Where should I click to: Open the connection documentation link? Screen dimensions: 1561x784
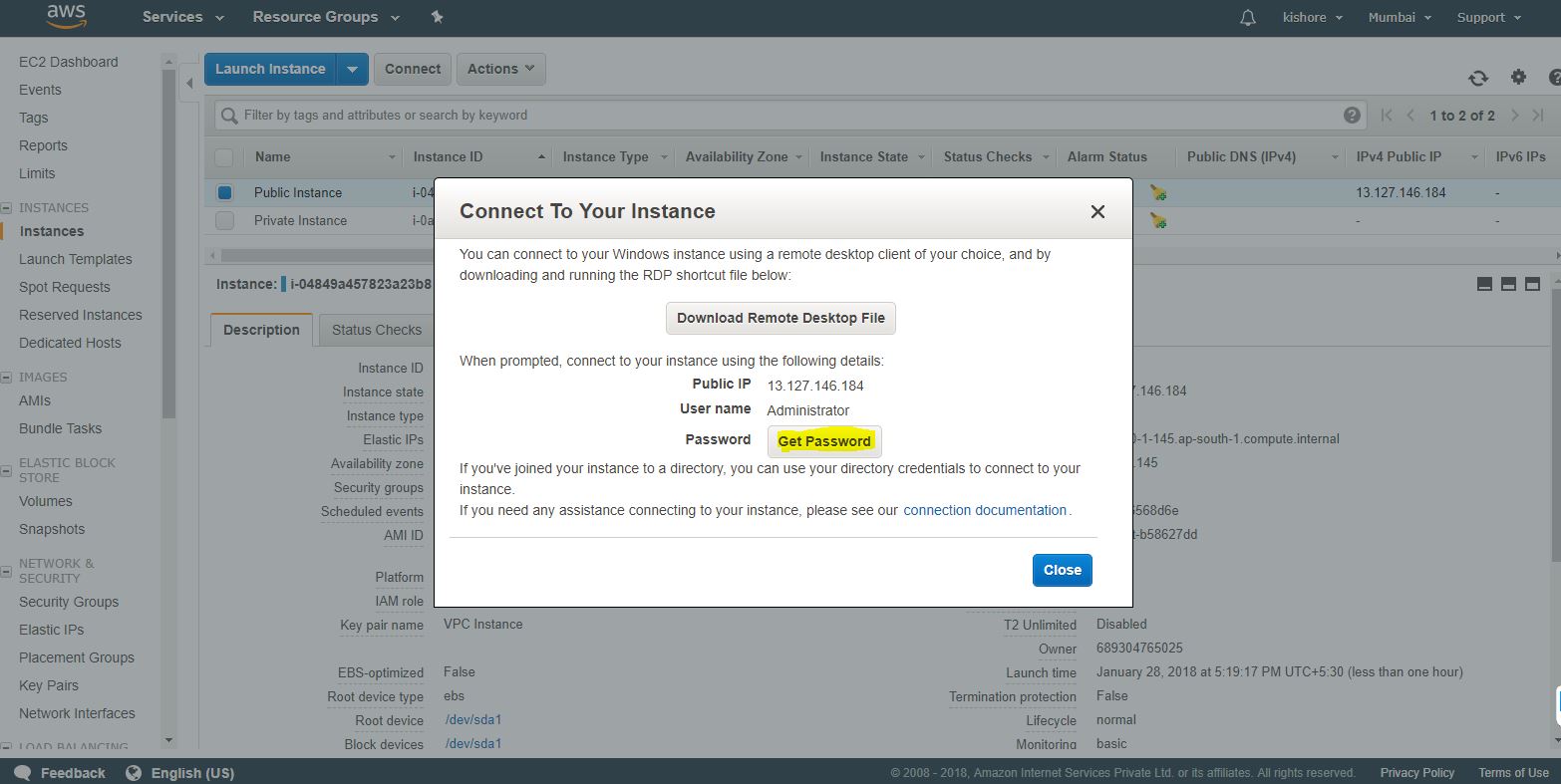tap(984, 510)
